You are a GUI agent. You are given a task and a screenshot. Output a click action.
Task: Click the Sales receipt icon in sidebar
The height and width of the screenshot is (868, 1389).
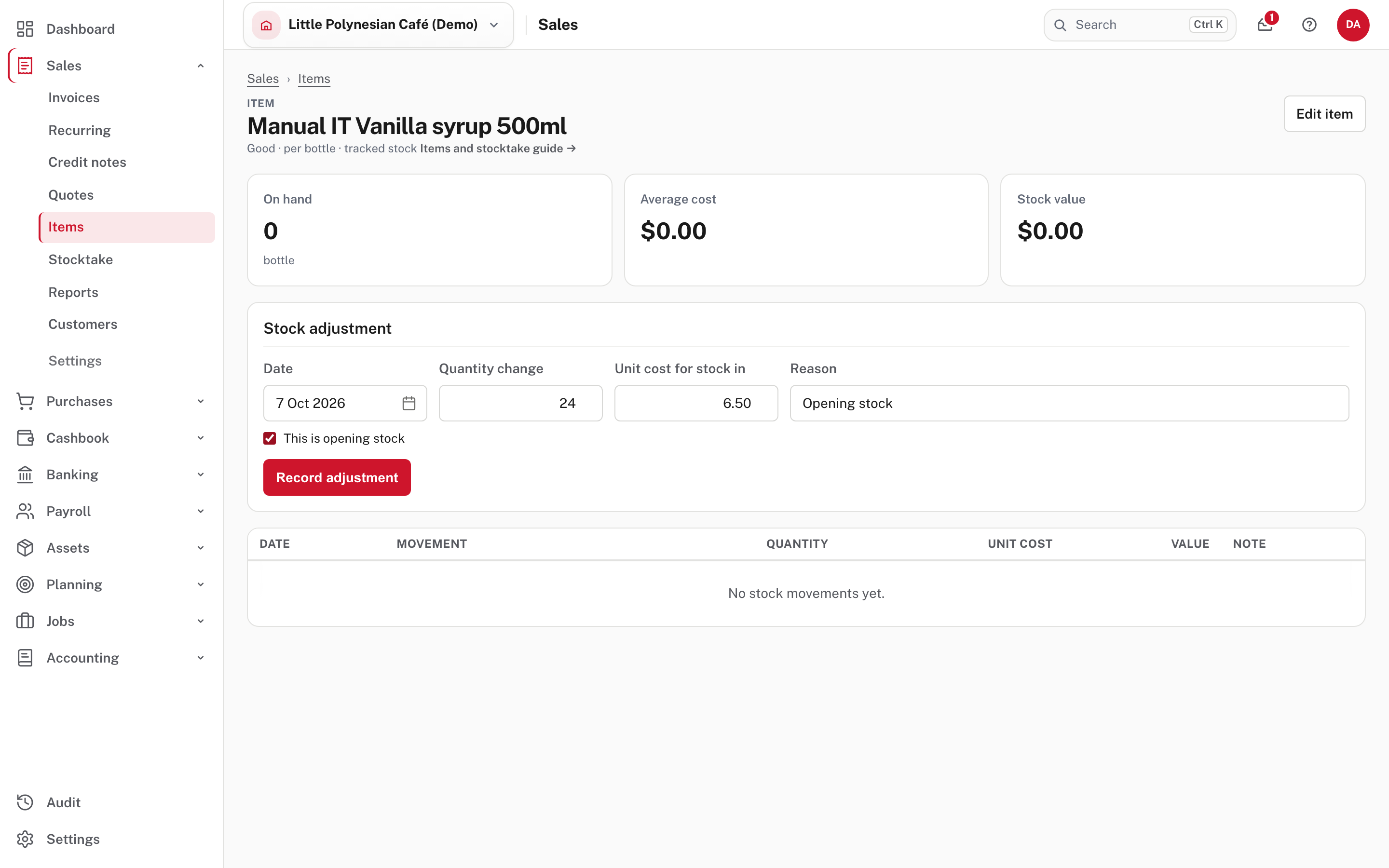[x=25, y=66]
